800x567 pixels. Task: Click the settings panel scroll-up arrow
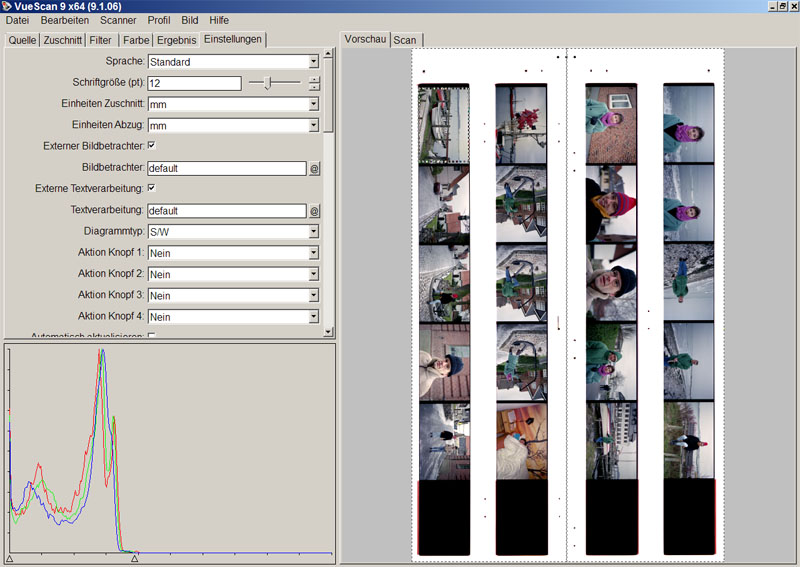click(328, 53)
